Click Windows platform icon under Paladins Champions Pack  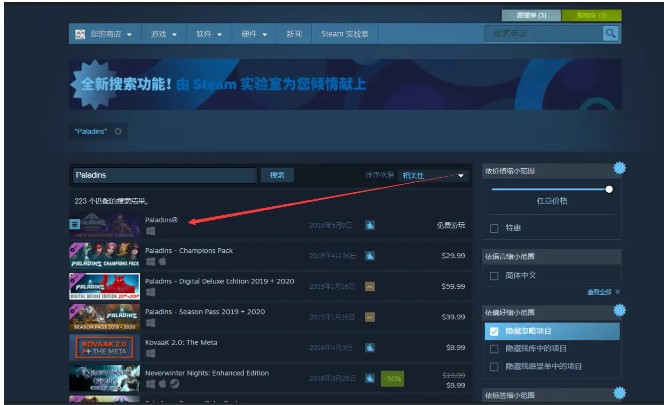point(150,261)
